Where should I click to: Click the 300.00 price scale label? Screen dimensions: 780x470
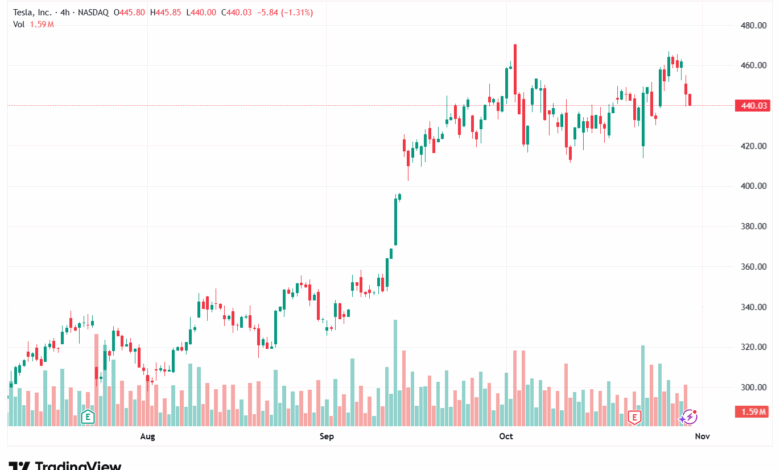pyautogui.click(x=753, y=388)
